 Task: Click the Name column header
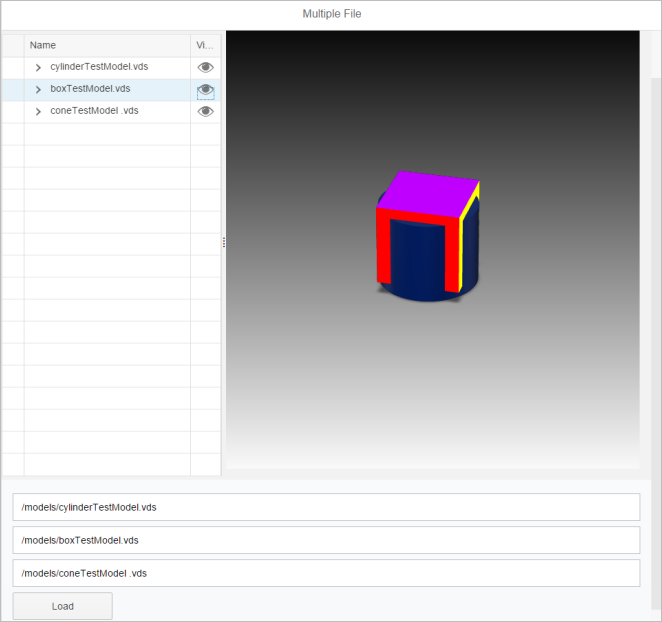(x=107, y=45)
